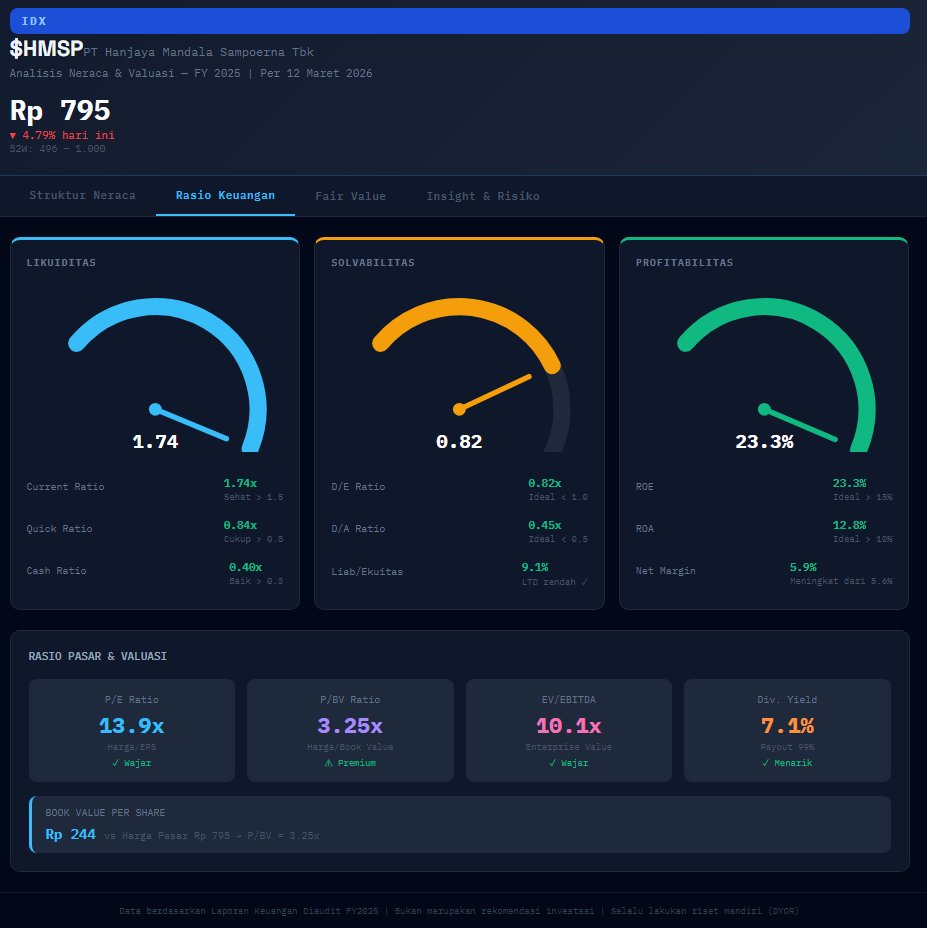The image size is (927, 928).
Task: Select the Rasio Keuangan tab
Action: click(x=225, y=195)
